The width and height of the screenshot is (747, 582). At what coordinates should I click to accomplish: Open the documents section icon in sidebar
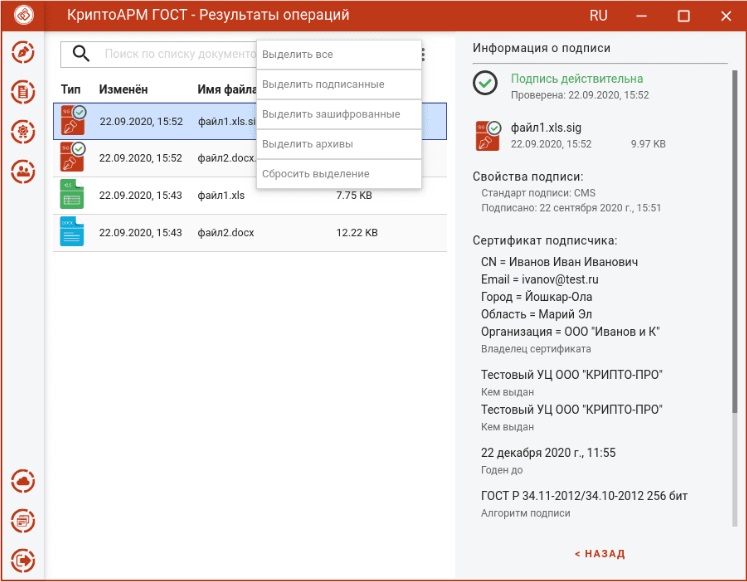pyautogui.click(x=23, y=92)
